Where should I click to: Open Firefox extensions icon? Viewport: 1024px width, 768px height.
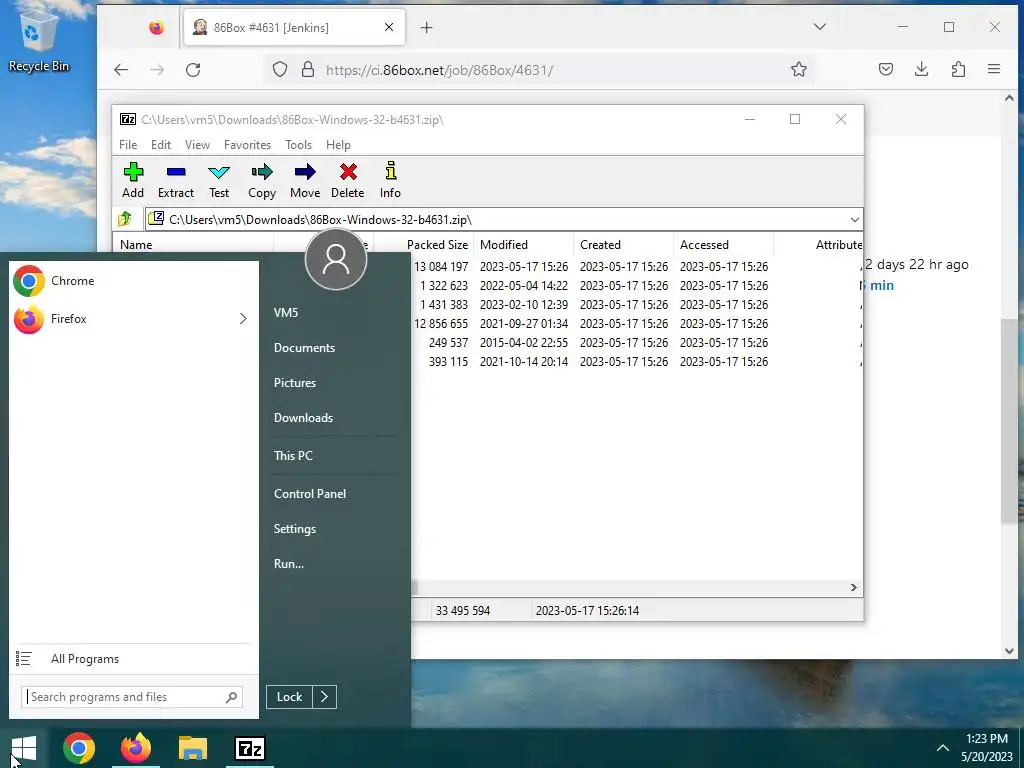(x=958, y=69)
